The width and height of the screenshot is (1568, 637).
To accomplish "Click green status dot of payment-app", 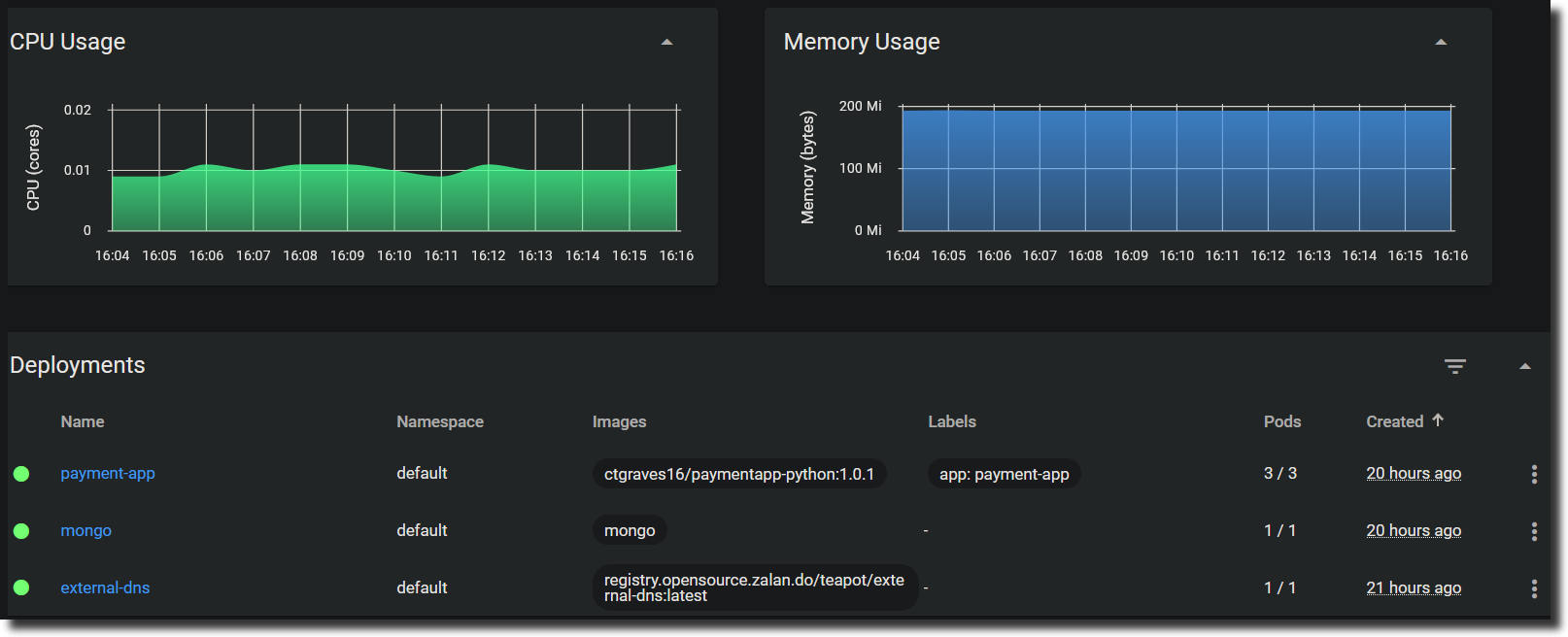I will pos(21,474).
